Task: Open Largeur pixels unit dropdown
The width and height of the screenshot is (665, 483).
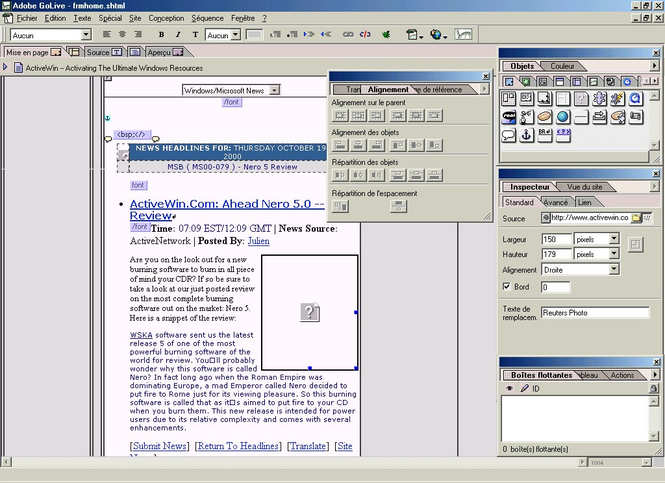Action: click(614, 239)
